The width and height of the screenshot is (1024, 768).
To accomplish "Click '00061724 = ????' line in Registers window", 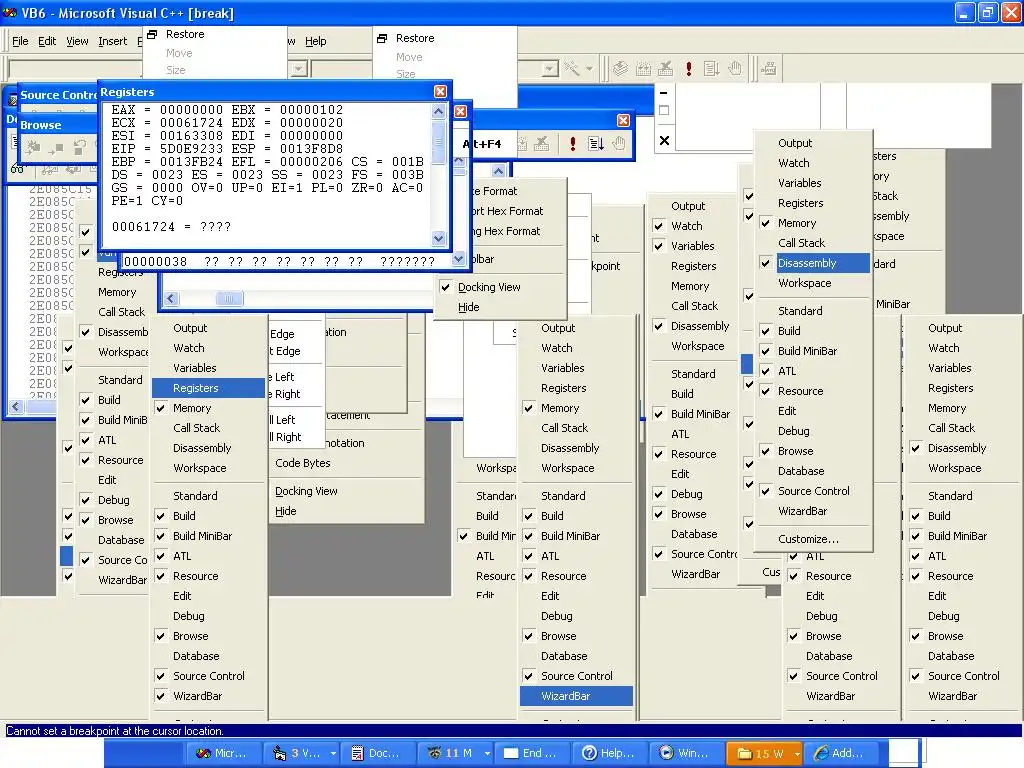I will [x=171, y=227].
